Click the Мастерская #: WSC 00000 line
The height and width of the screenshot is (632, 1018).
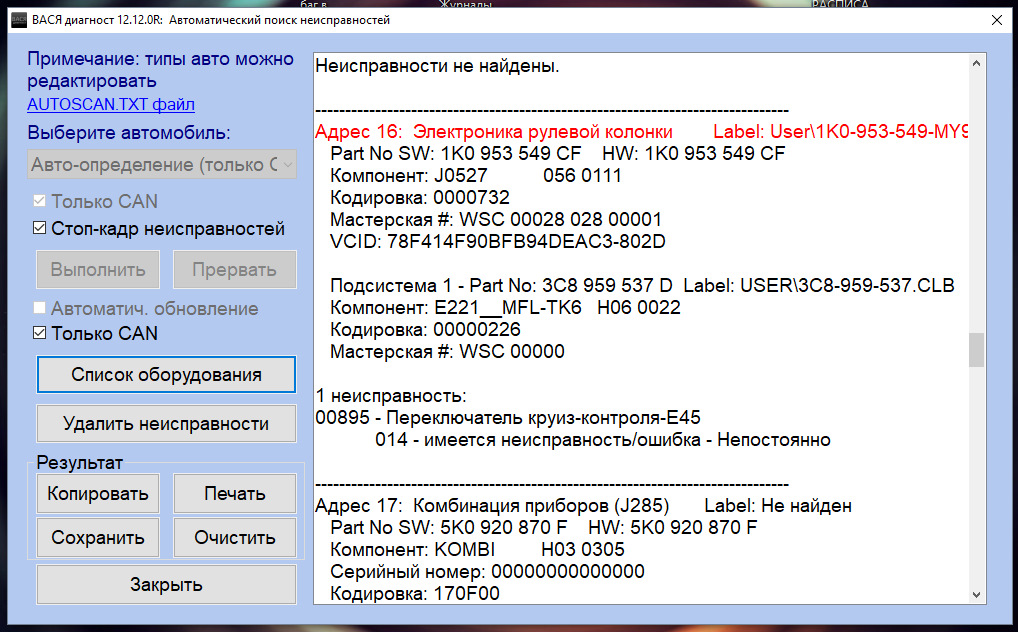point(447,351)
